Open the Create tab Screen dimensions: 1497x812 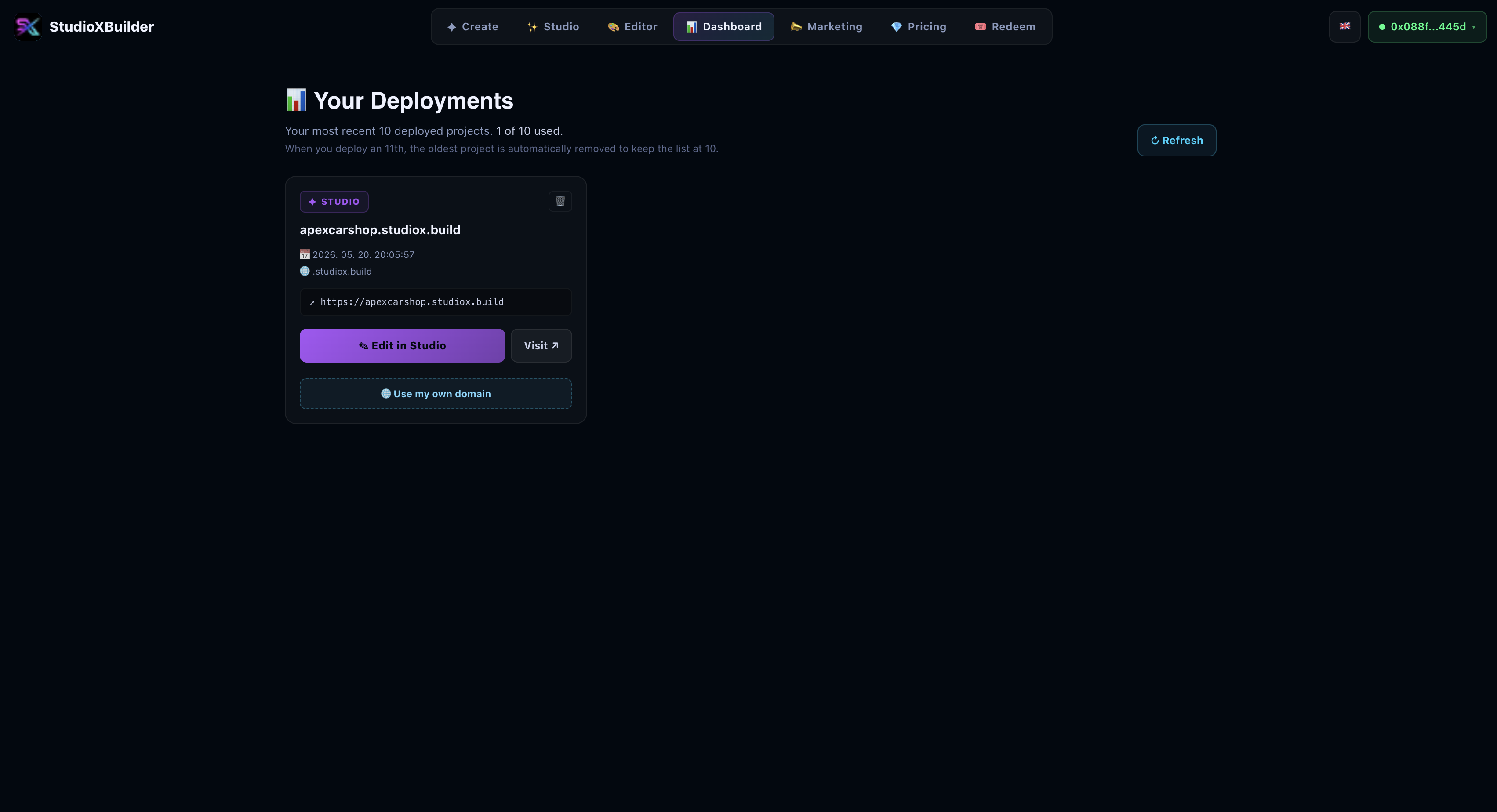[x=472, y=27]
